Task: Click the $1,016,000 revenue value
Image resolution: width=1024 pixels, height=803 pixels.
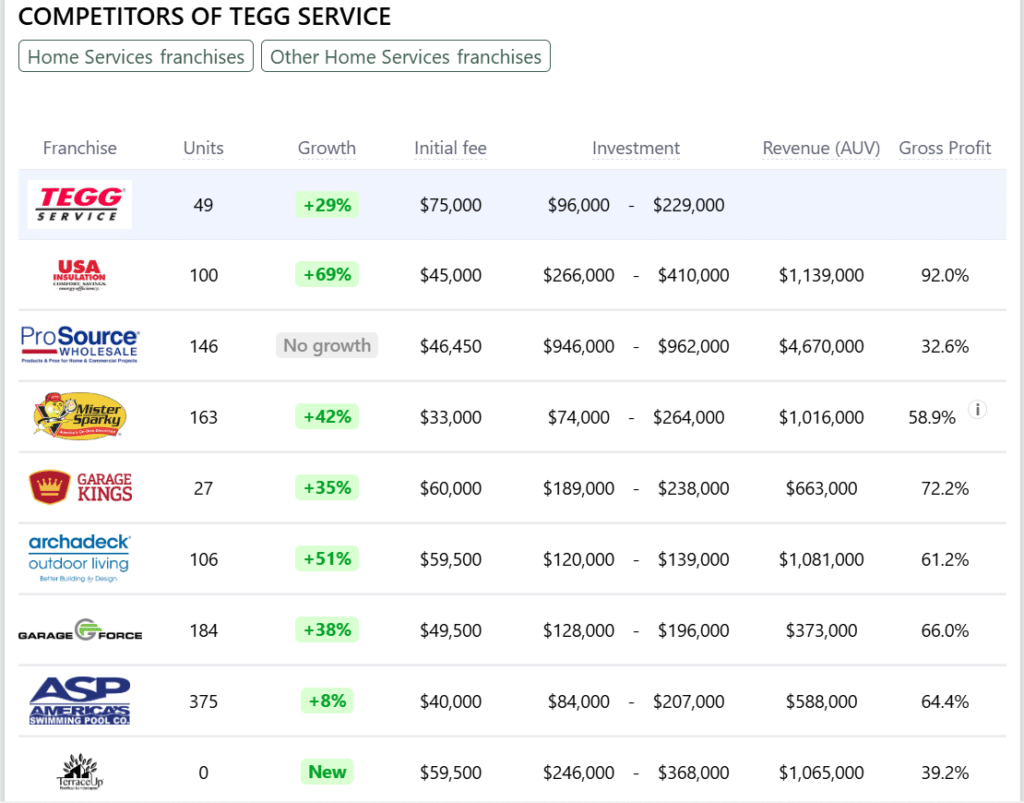Action: [x=821, y=417]
